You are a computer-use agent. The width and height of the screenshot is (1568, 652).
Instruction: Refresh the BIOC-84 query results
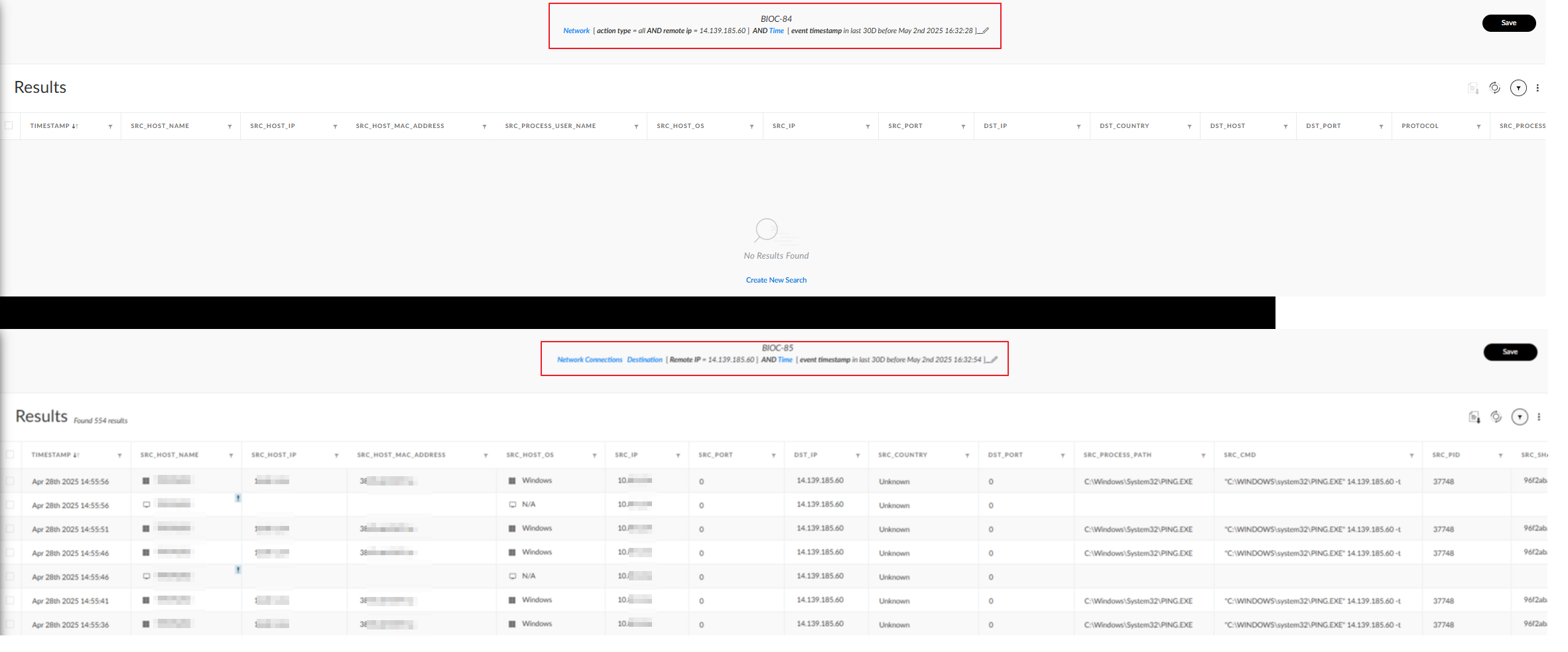tap(1494, 88)
